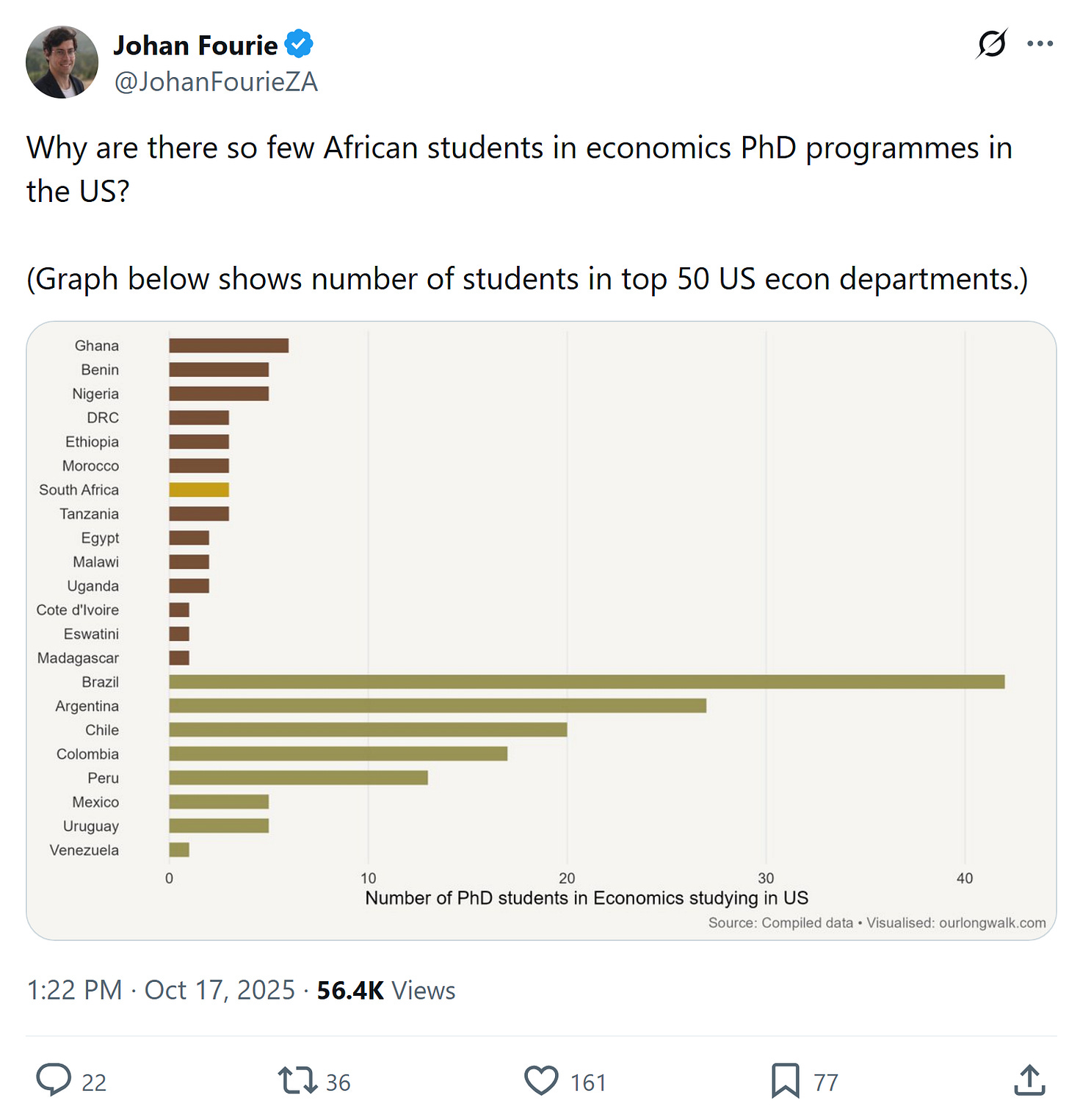This screenshot has width=1069, height=1120.
Task: Click the 161 likes count
Action: [x=588, y=1083]
